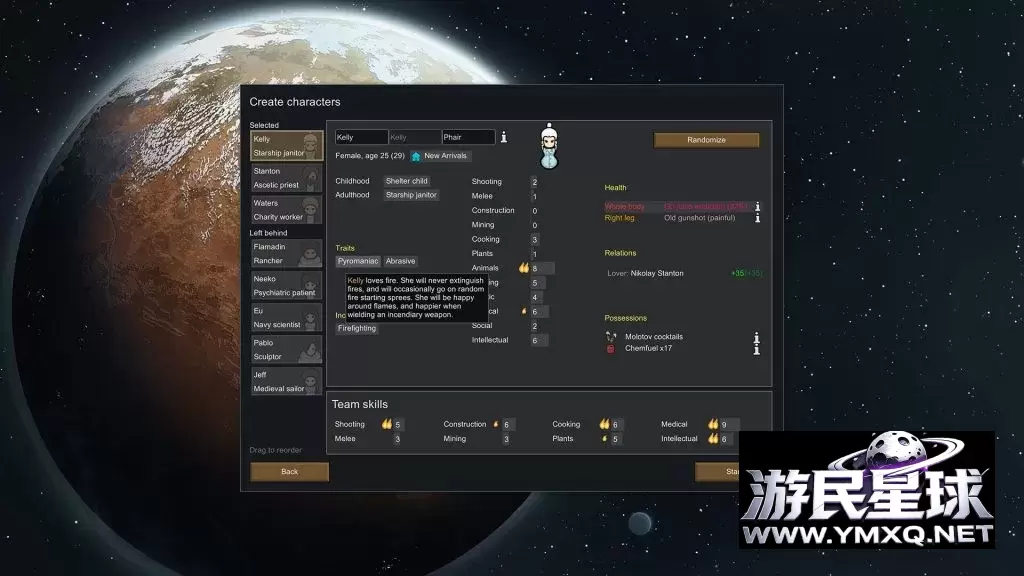Select Neeko the Psychiatric patient
1024x576 pixels.
click(287, 285)
